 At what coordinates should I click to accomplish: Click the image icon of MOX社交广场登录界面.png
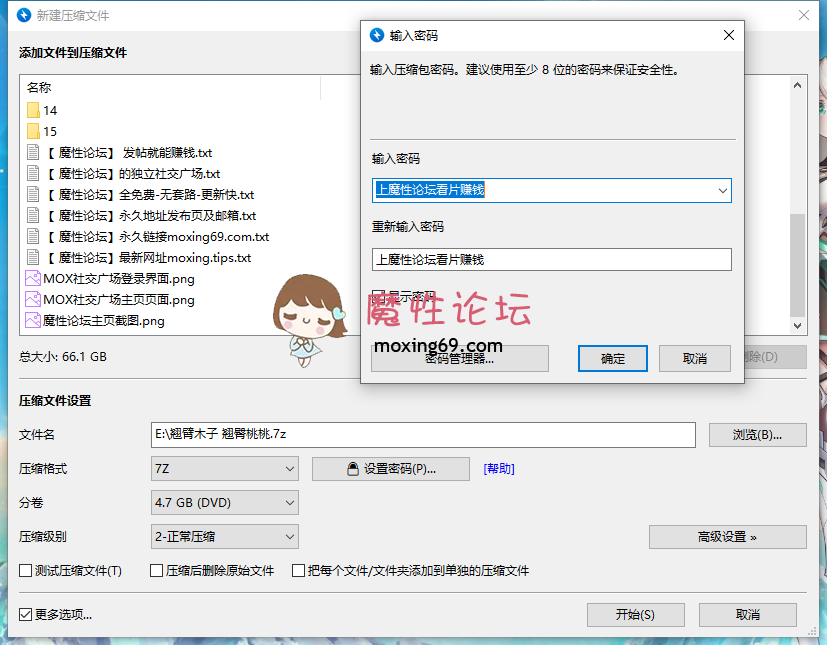[32, 278]
